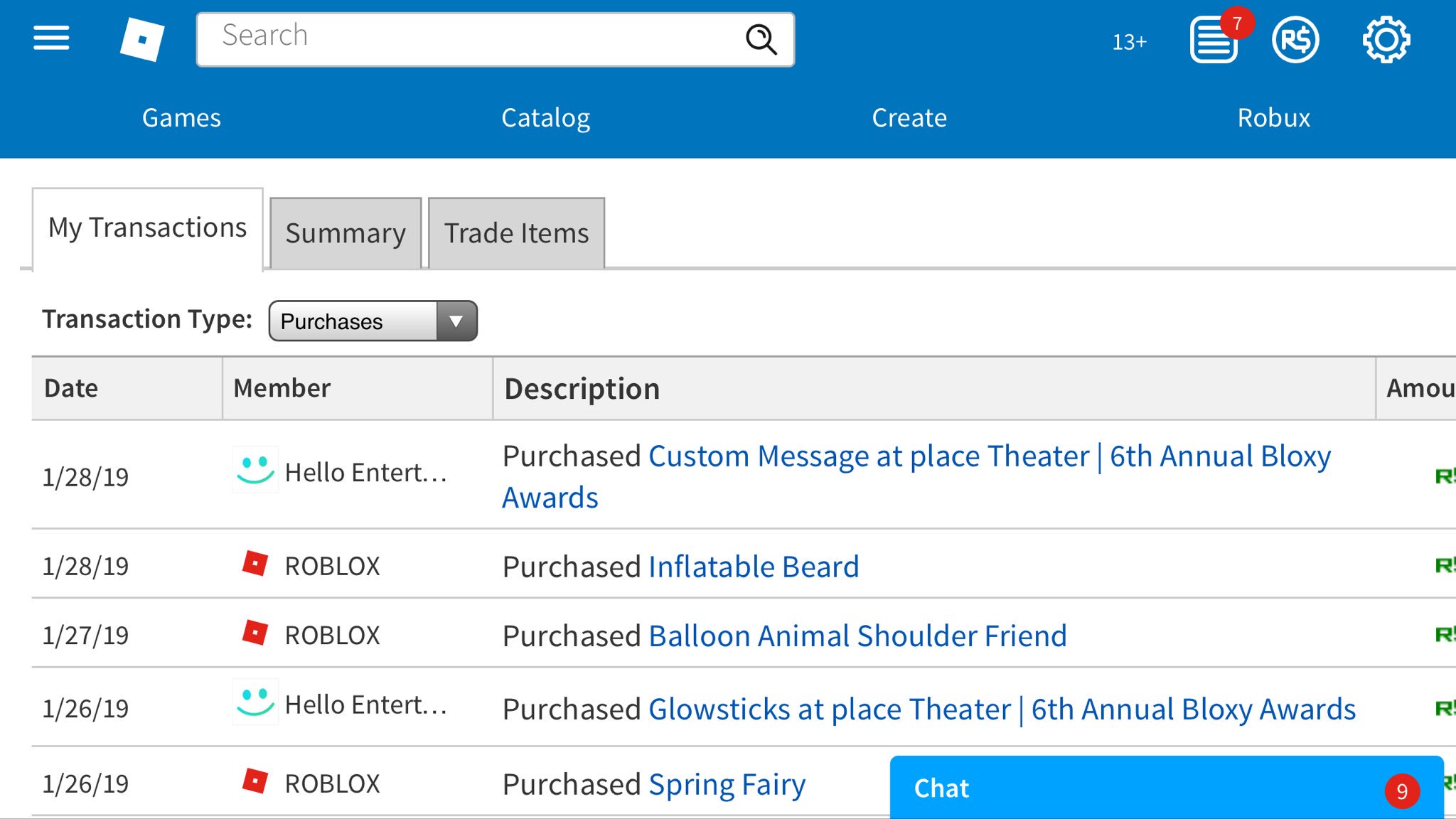
Task: Expand the Transaction Type Purchases dropdown
Action: coord(373,321)
